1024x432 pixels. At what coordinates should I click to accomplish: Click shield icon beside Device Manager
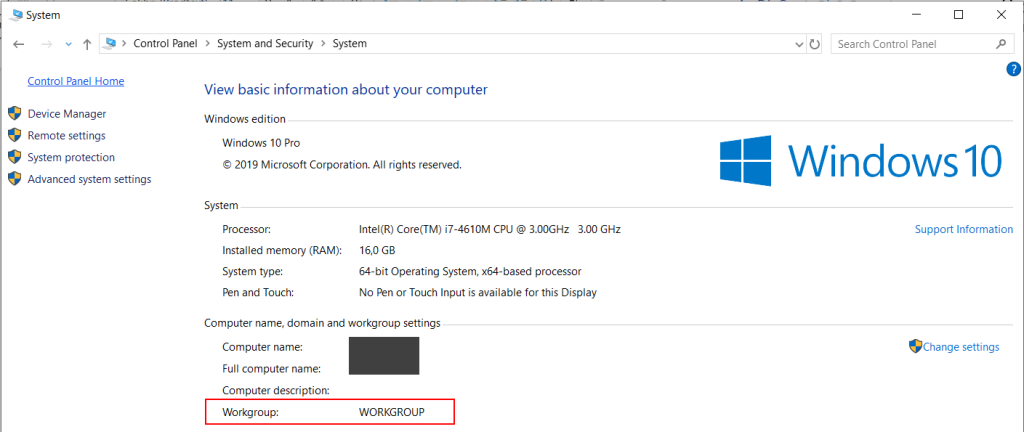(x=14, y=114)
